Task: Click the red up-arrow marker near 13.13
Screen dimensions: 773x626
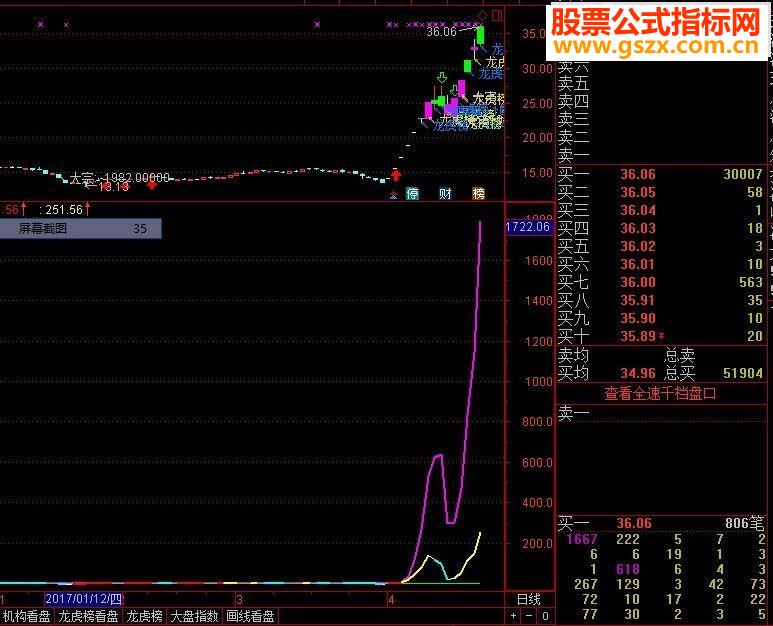Action: click(152, 184)
